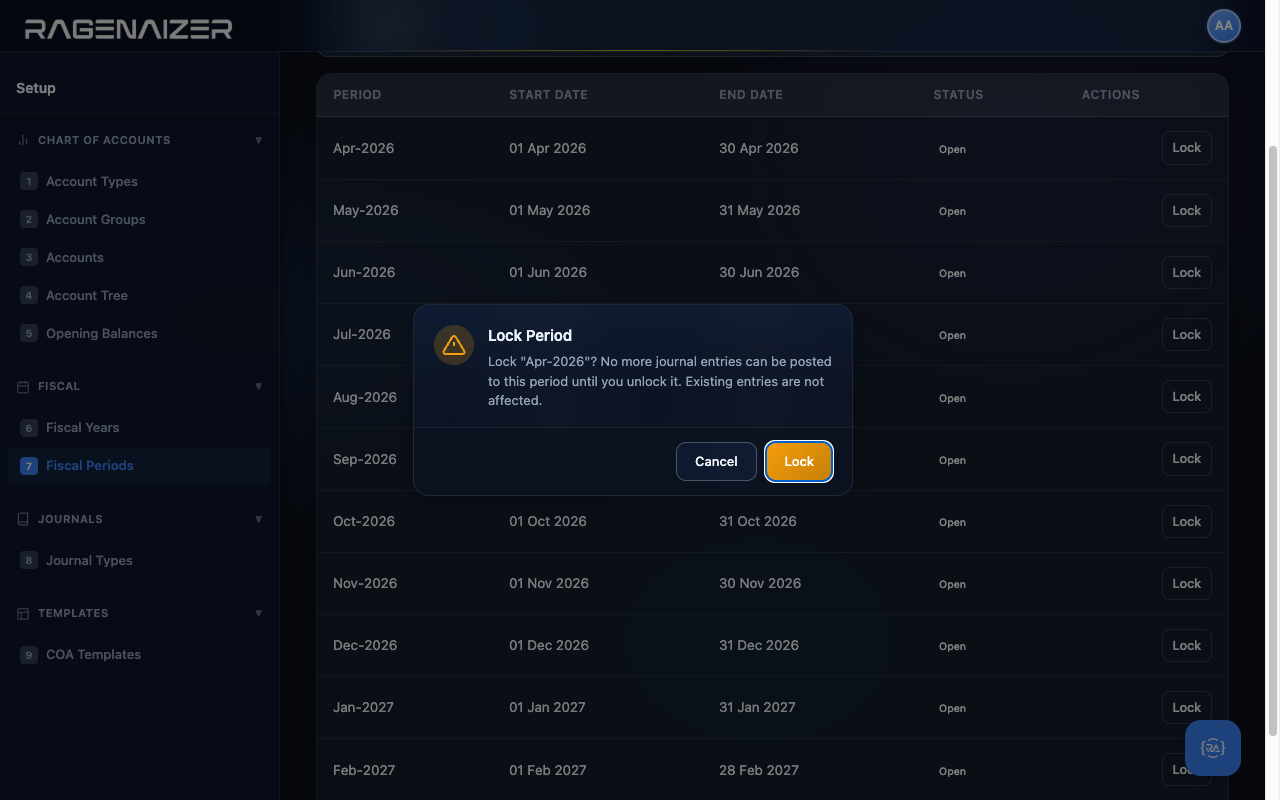Open the RA assistant chat widget
This screenshot has width=1280, height=800.
[1213, 748]
